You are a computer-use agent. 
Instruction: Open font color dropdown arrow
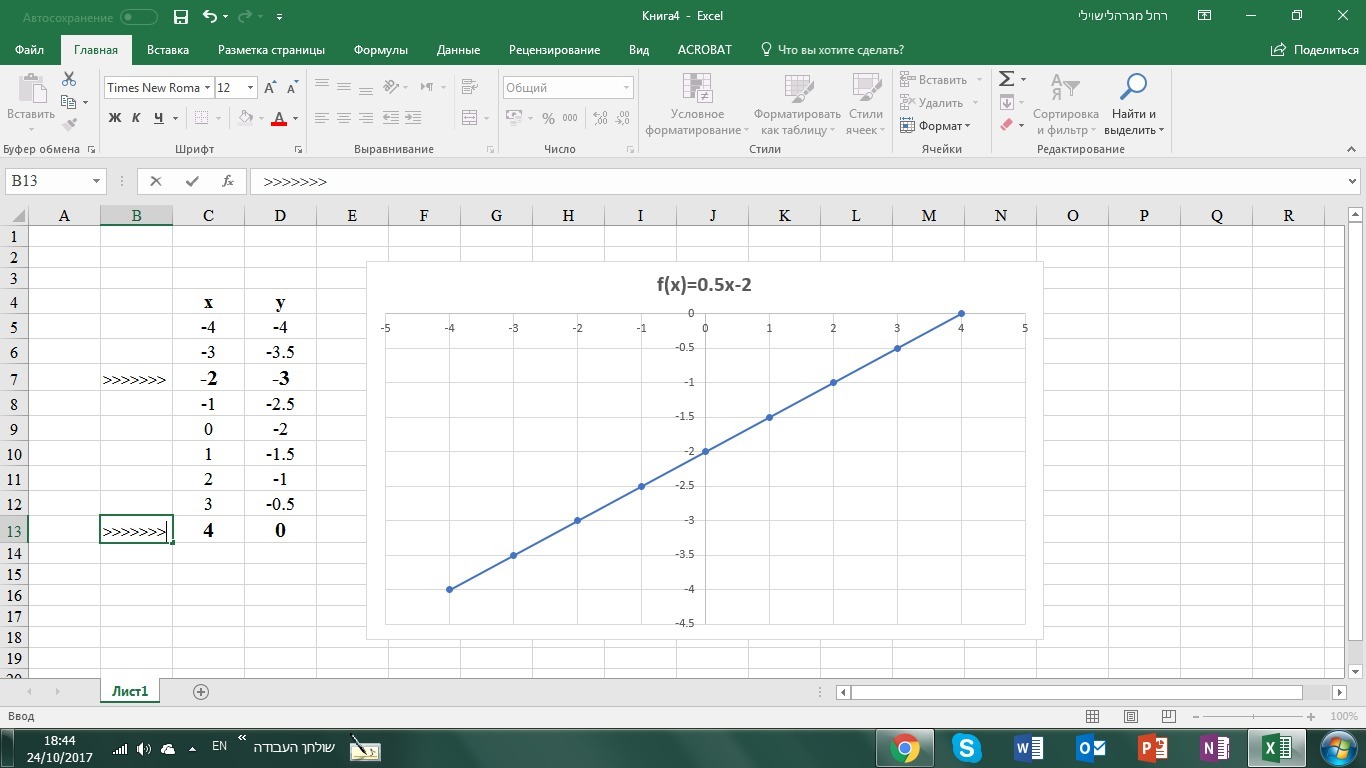(295, 118)
